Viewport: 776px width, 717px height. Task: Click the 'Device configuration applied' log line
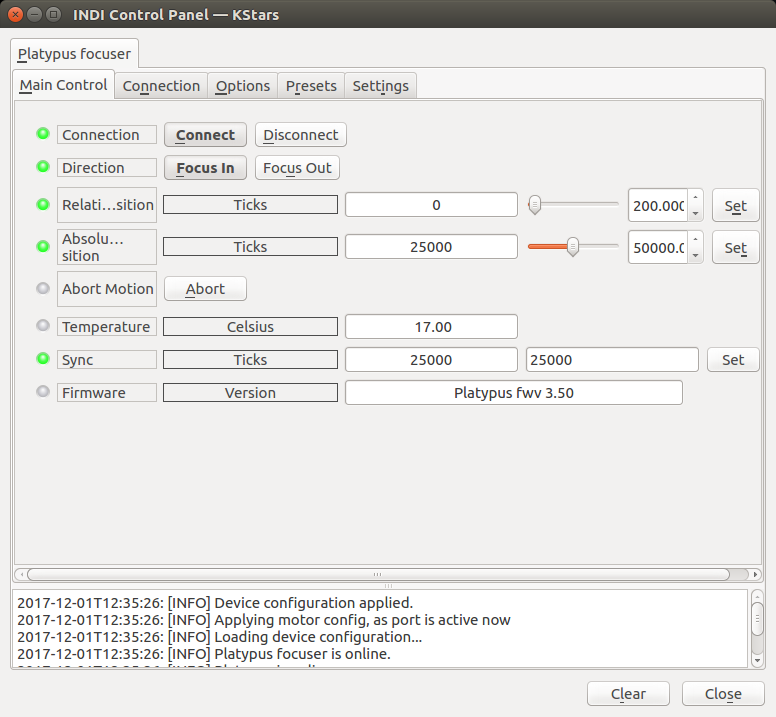(x=215, y=603)
